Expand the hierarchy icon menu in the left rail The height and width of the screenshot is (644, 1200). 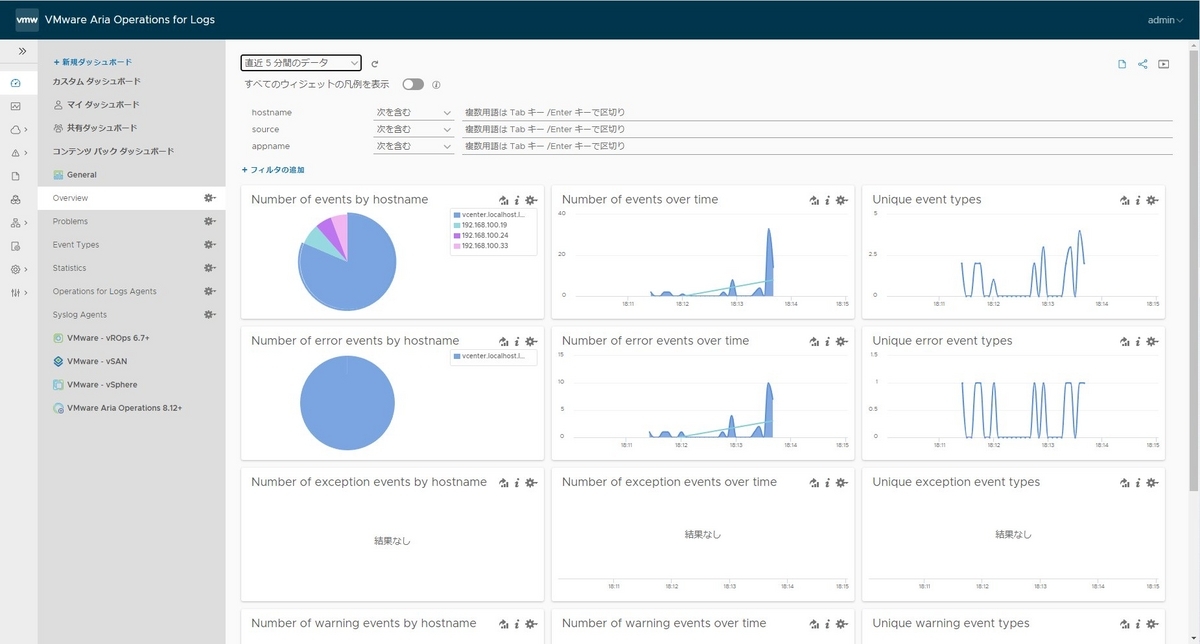[17, 222]
